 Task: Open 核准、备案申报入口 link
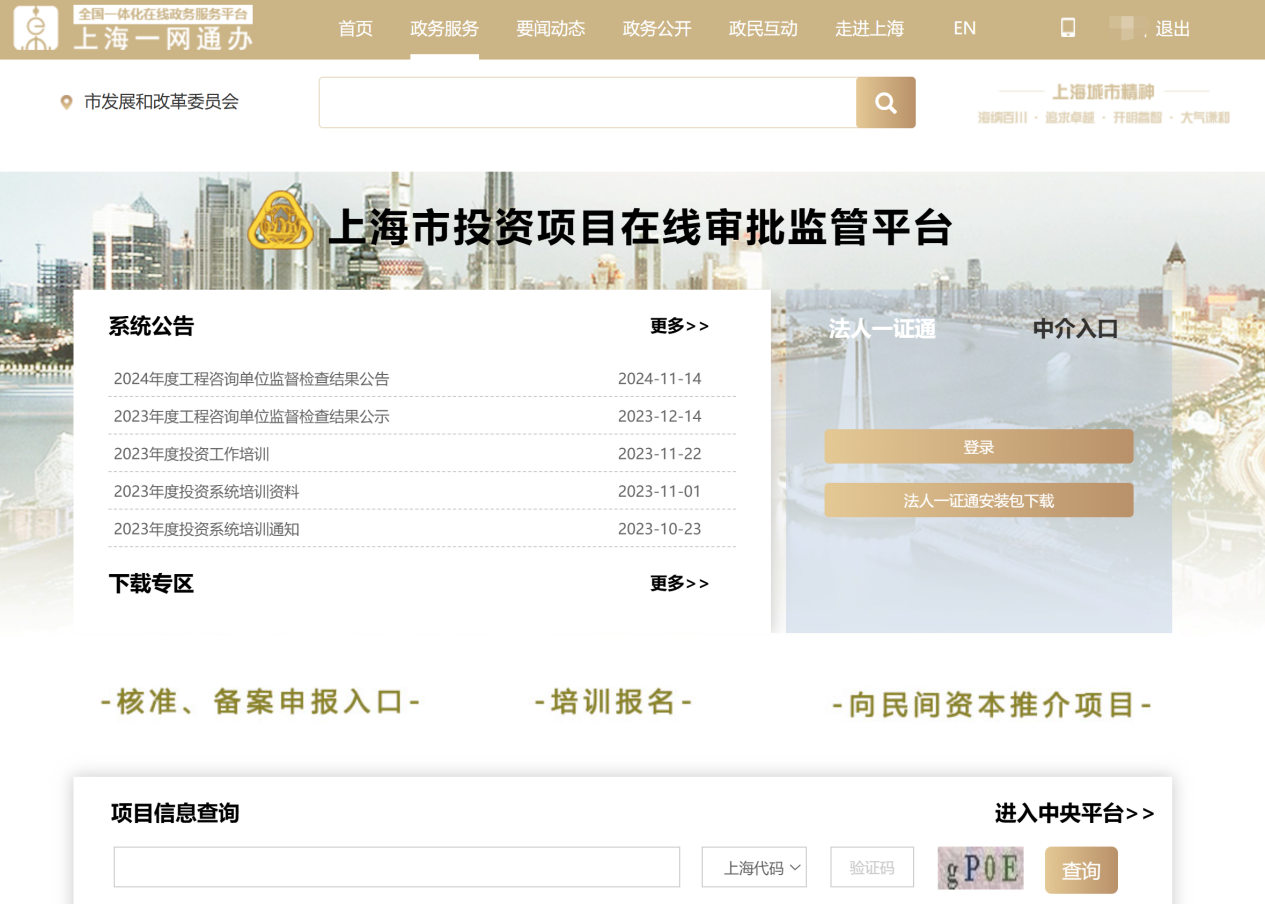(261, 703)
